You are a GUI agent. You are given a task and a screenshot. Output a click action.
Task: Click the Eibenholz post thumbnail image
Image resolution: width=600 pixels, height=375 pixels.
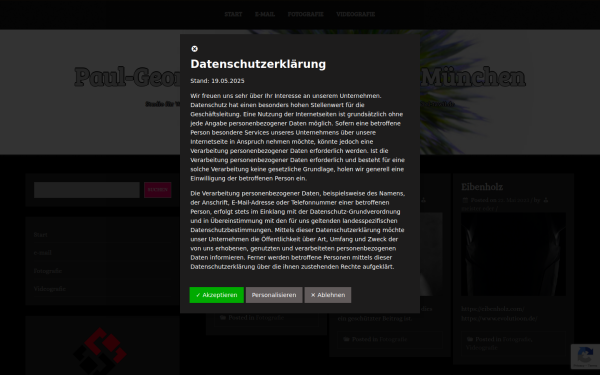click(513, 254)
